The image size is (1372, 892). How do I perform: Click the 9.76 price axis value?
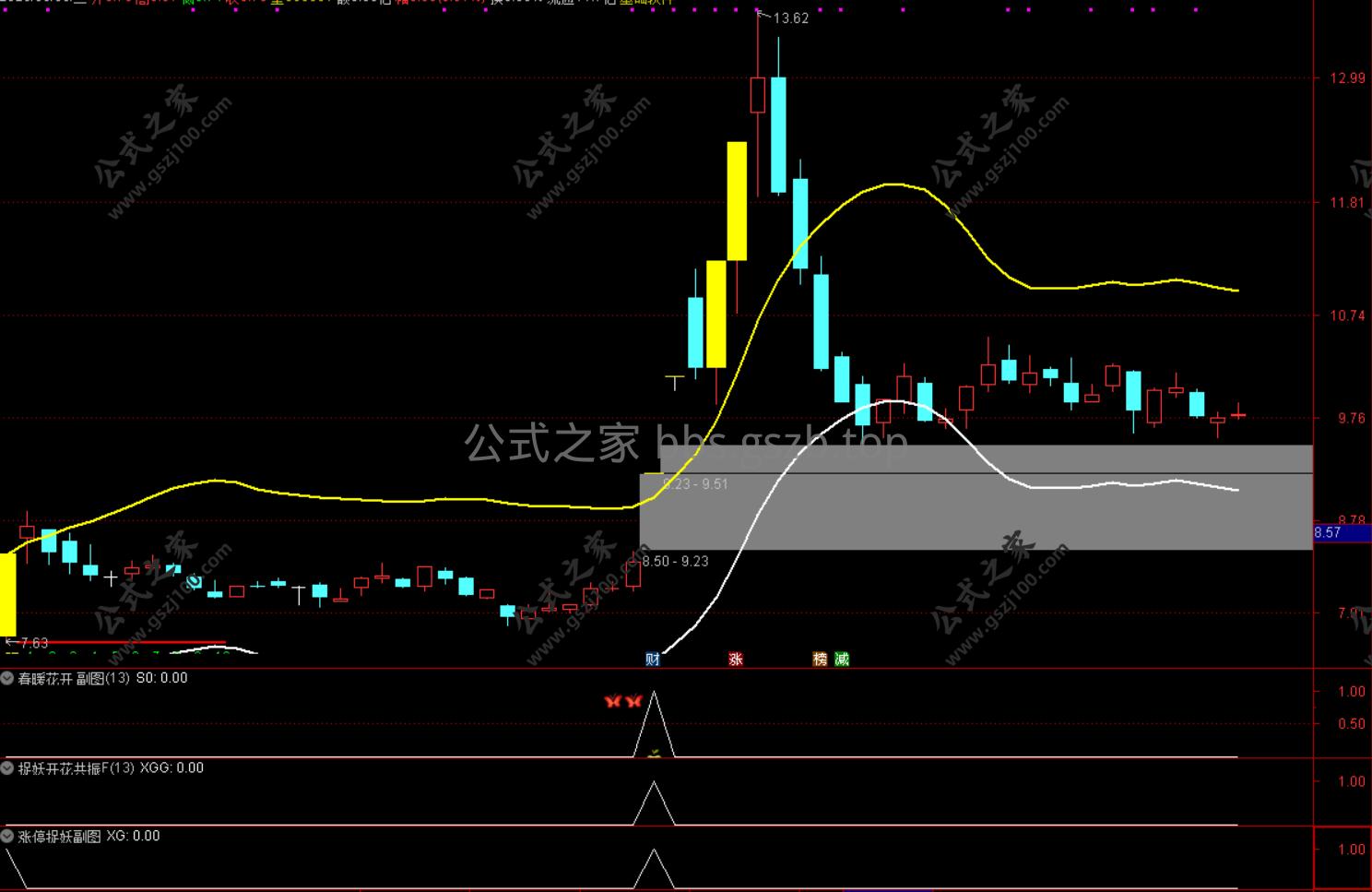(1352, 418)
